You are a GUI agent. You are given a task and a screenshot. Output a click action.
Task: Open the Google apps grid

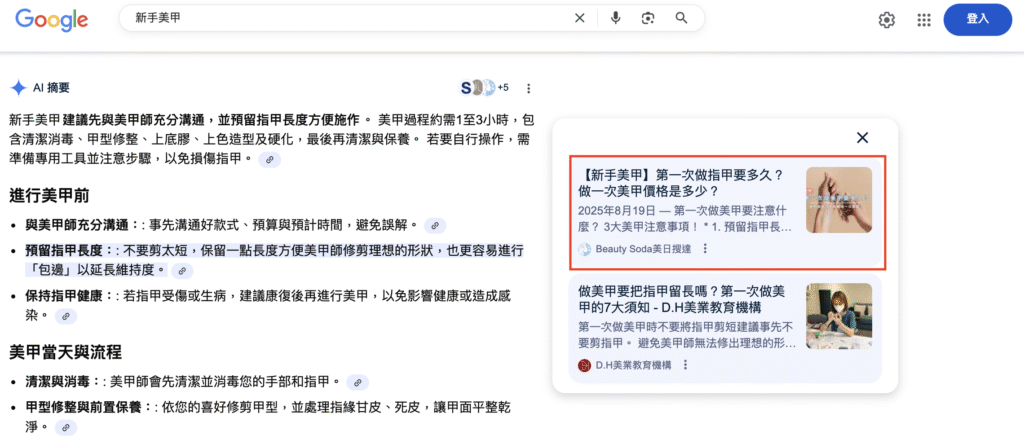[x=924, y=20]
